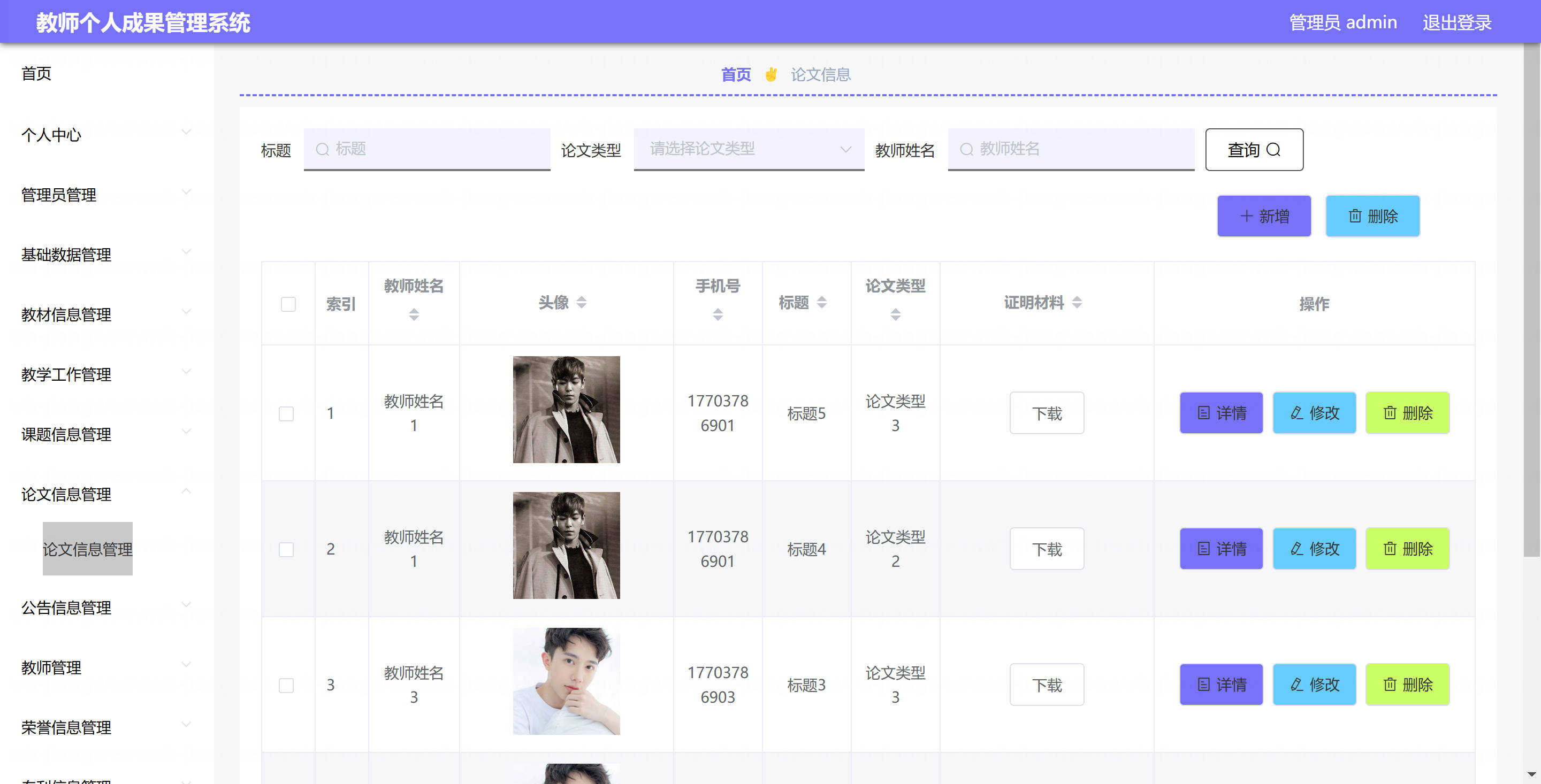The height and width of the screenshot is (784, 1541).
Task: Click the avatar photo in 标题3 row
Action: (567, 681)
